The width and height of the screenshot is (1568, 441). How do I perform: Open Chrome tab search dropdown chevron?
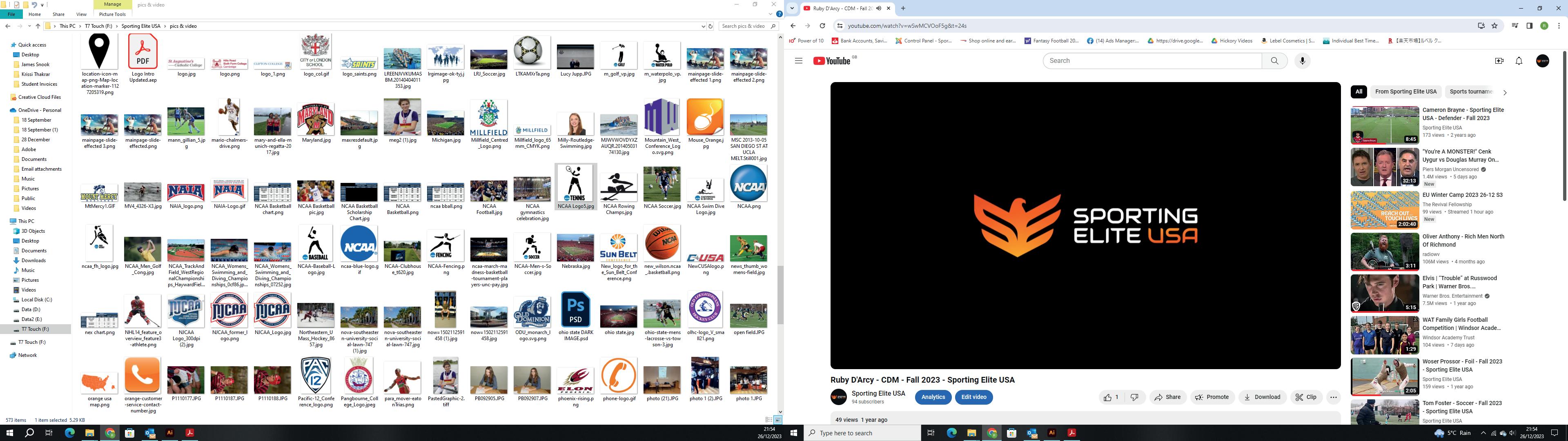(x=792, y=9)
